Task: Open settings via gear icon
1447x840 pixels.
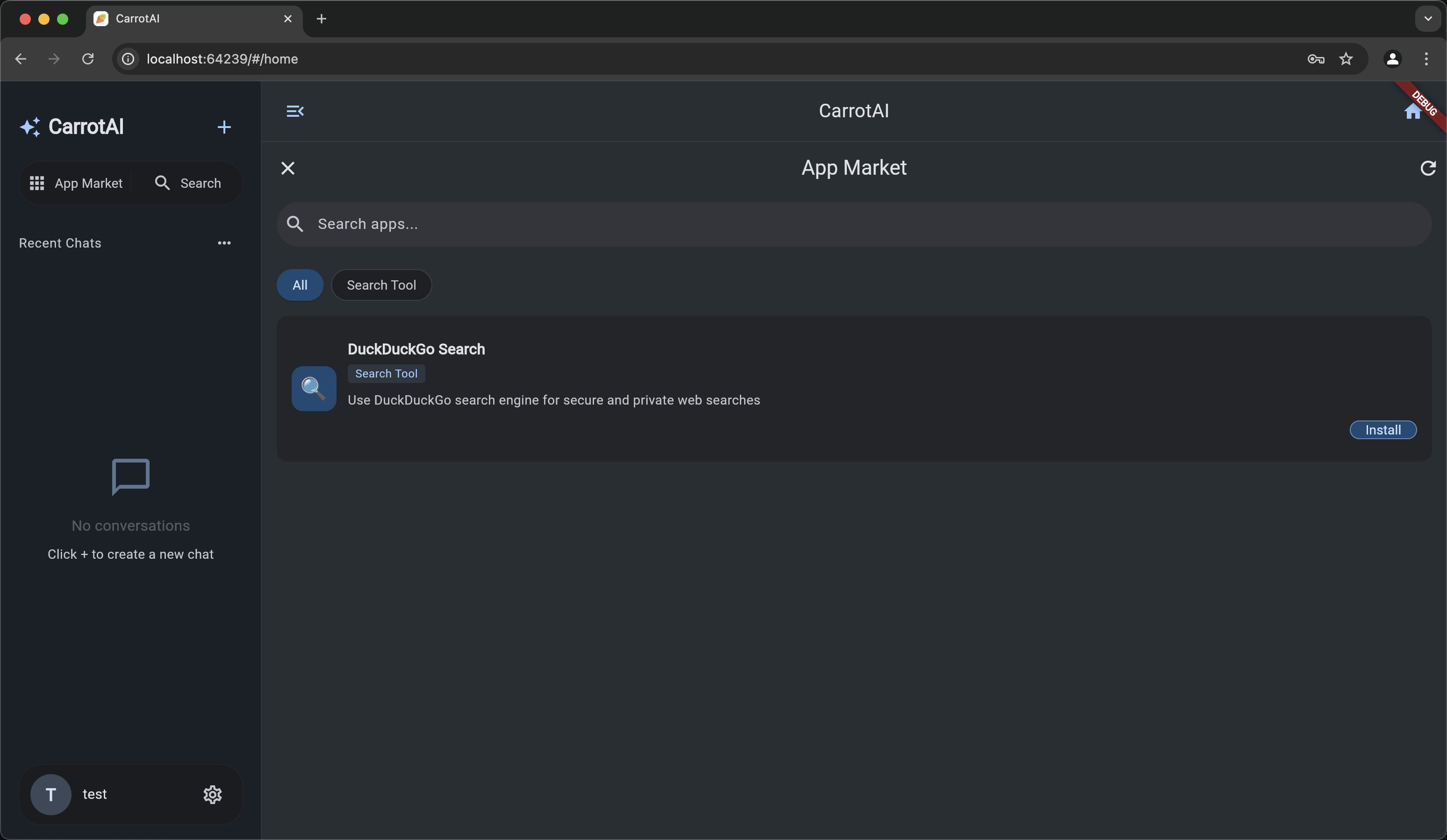Action: click(x=213, y=795)
